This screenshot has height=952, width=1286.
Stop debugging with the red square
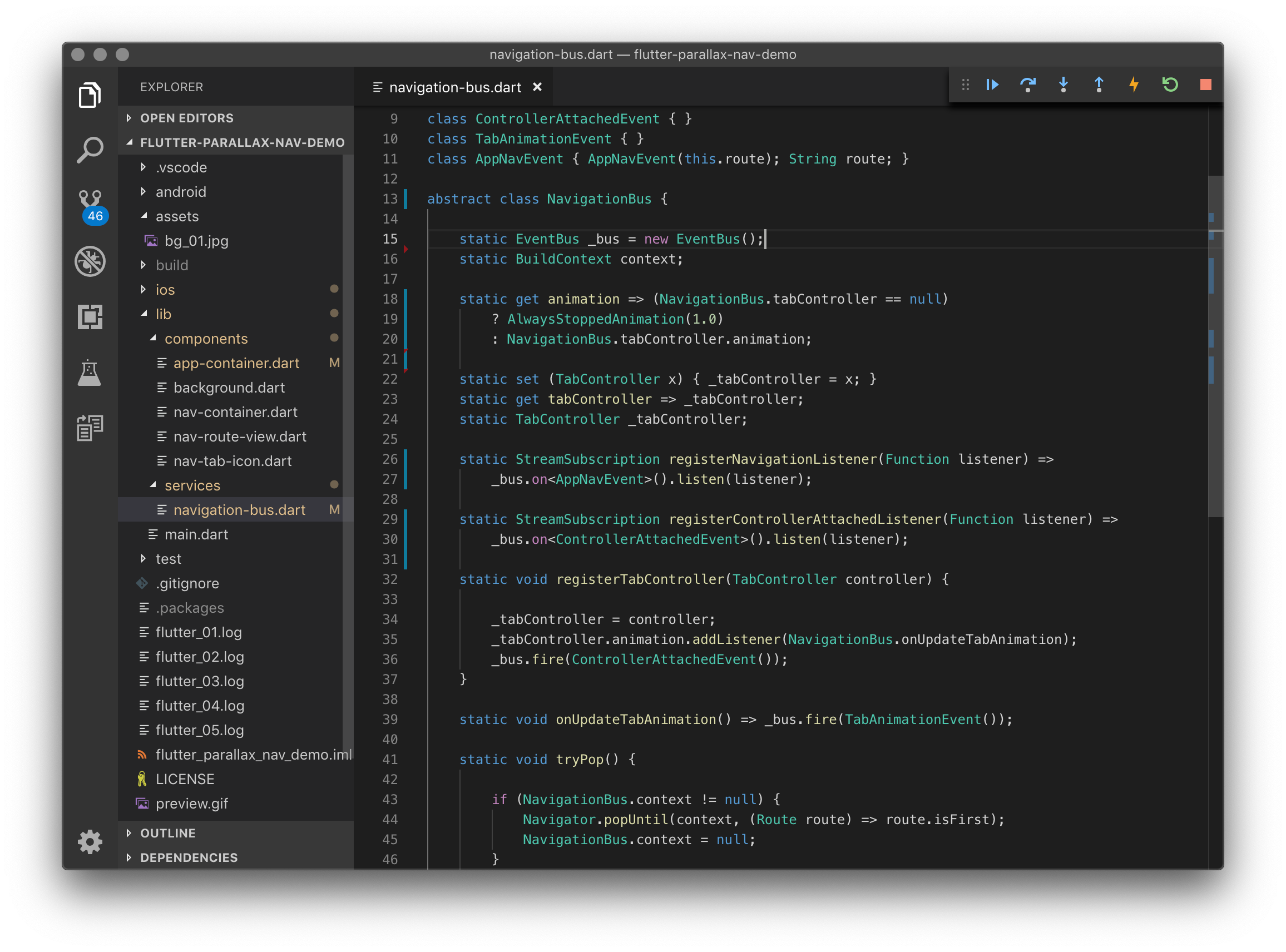(x=1205, y=85)
